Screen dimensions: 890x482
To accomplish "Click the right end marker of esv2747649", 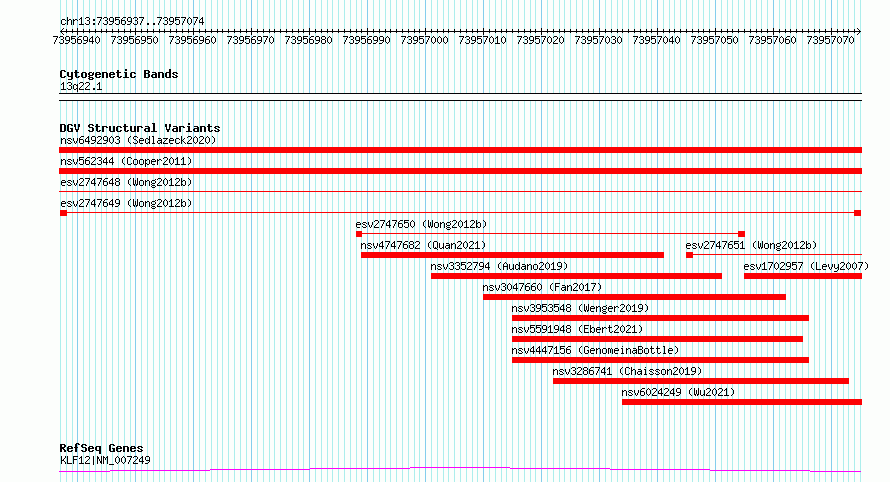I will (858, 213).
